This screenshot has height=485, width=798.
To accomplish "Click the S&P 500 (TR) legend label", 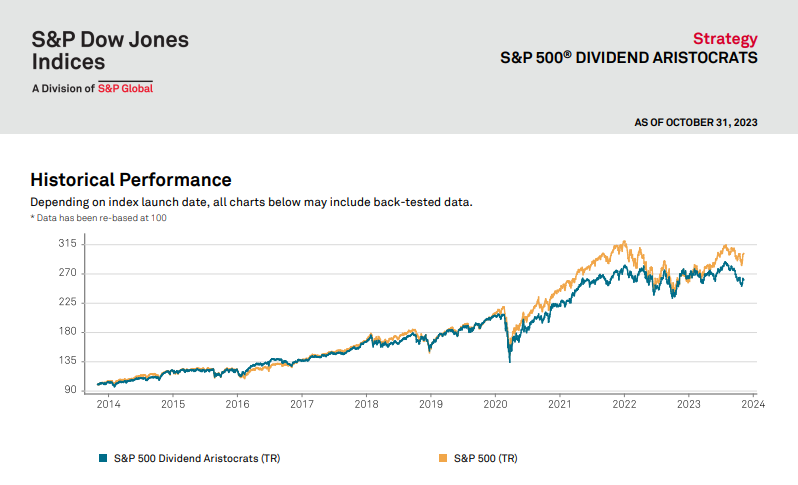I will (x=486, y=458).
